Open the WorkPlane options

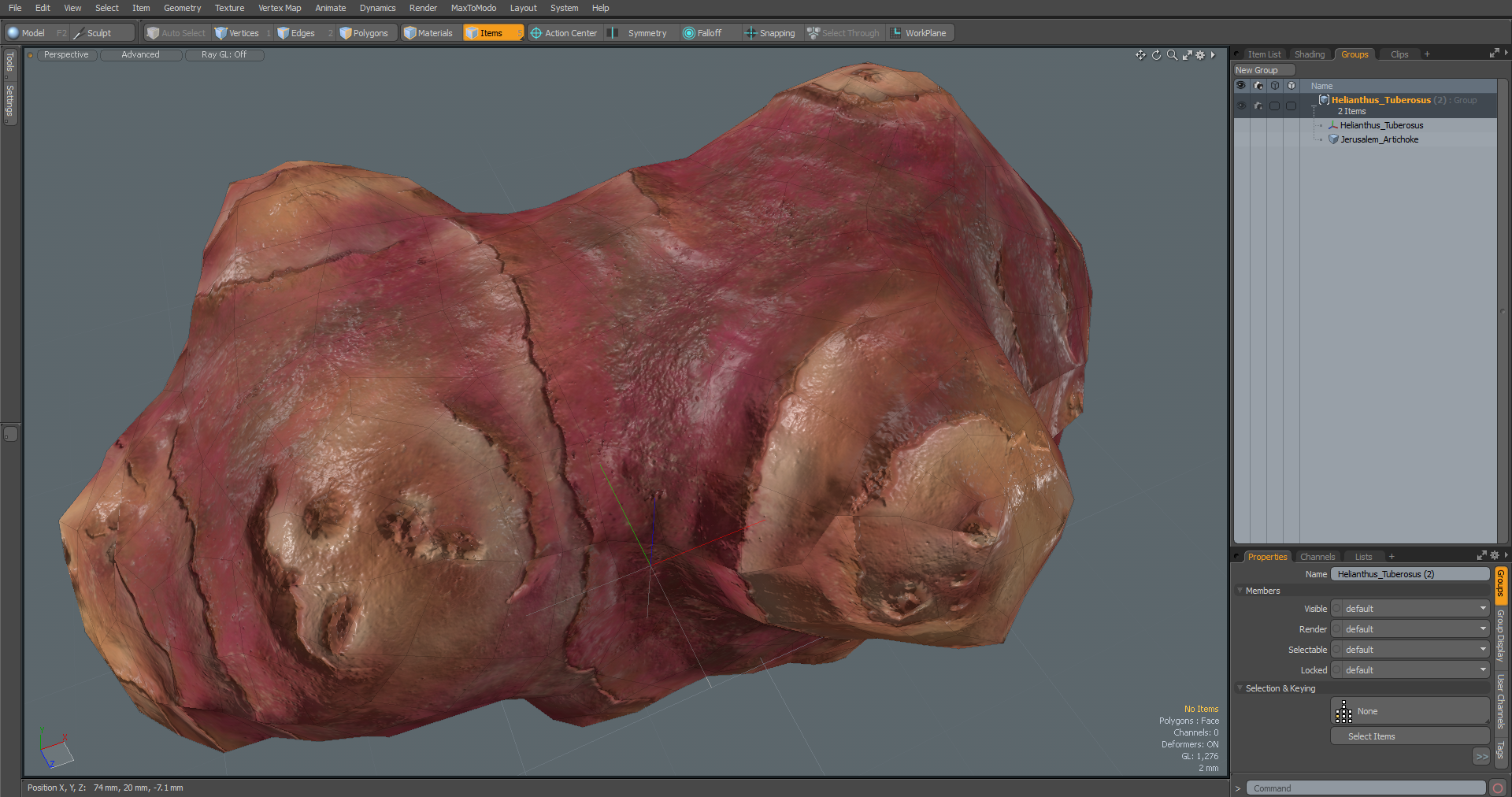pyautogui.click(x=919, y=33)
